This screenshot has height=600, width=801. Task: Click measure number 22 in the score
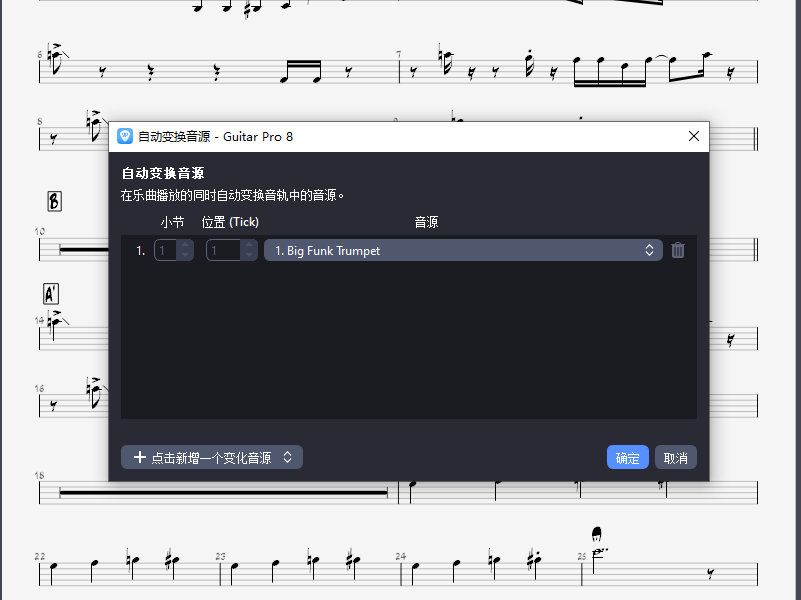(37, 555)
